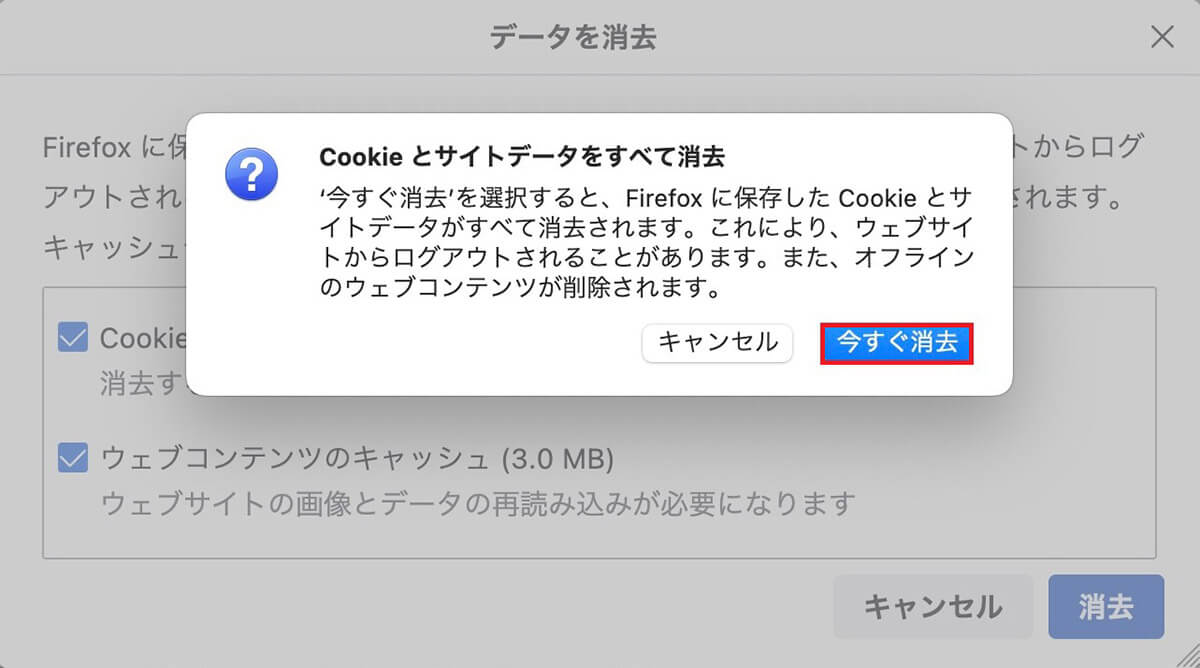Viewport: 1200px width, 668px height.
Task: Toggle the ウェブコンテンツのキャッシュ checkbox
Action: [73, 458]
